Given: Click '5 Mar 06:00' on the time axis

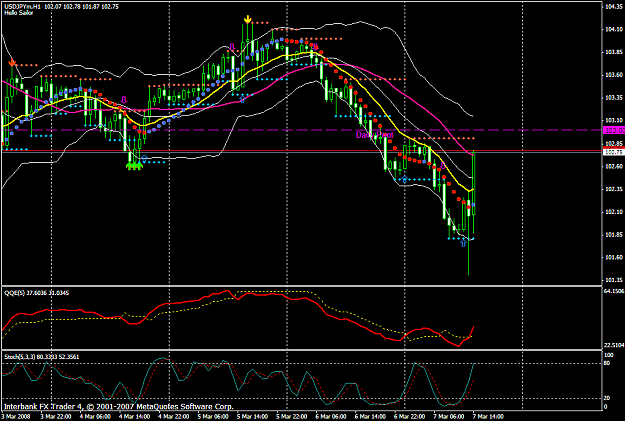Looking at the screenshot, I should [x=213, y=417].
